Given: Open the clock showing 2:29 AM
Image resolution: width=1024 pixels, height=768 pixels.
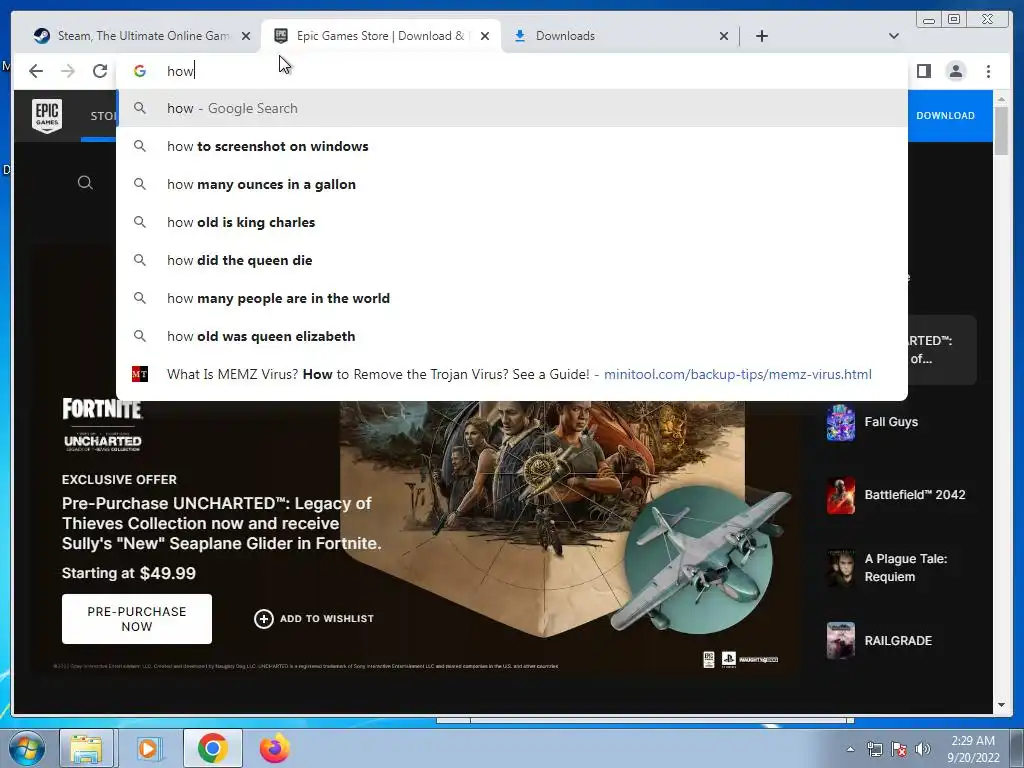Looking at the screenshot, I should click(973, 749).
